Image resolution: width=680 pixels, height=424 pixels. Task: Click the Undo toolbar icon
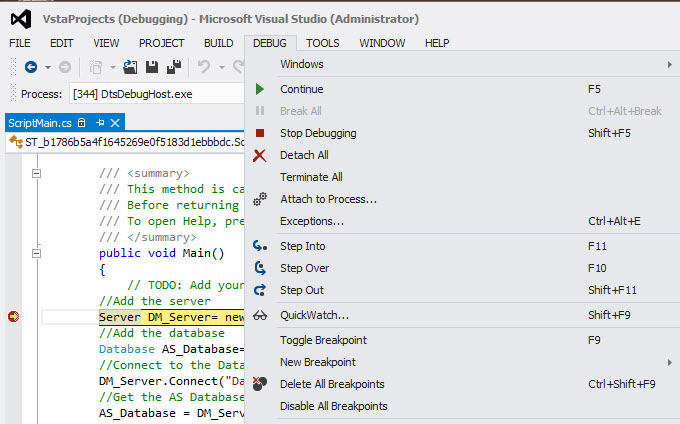pos(204,67)
